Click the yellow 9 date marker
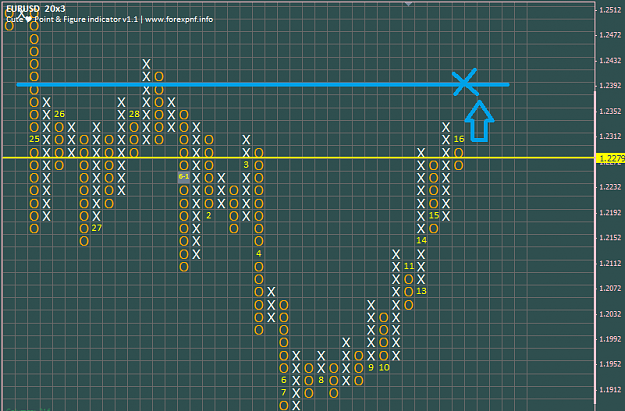Viewport: 625px width, 411px height. click(x=371, y=367)
